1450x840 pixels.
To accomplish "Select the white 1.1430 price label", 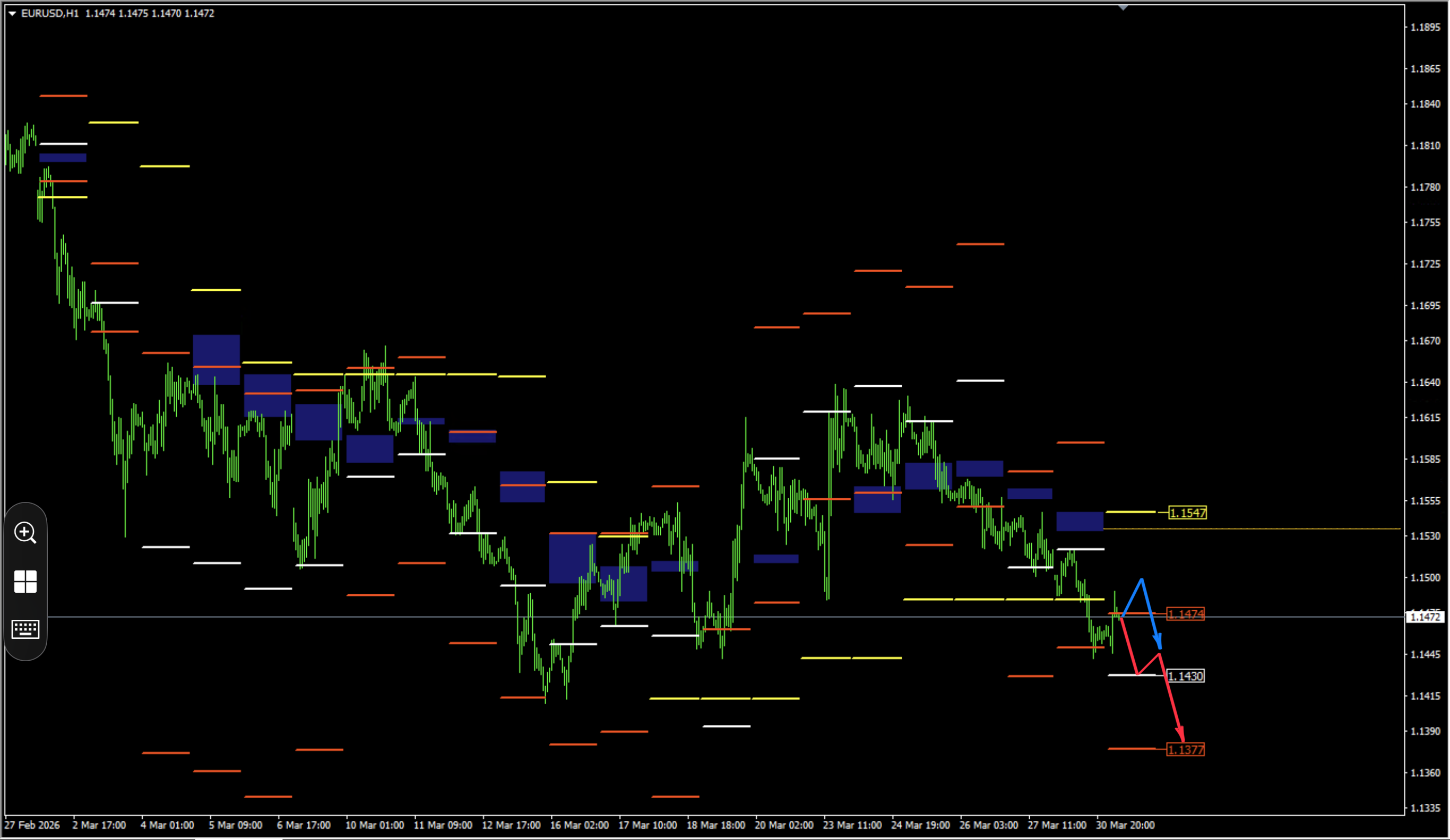I will pos(1185,676).
